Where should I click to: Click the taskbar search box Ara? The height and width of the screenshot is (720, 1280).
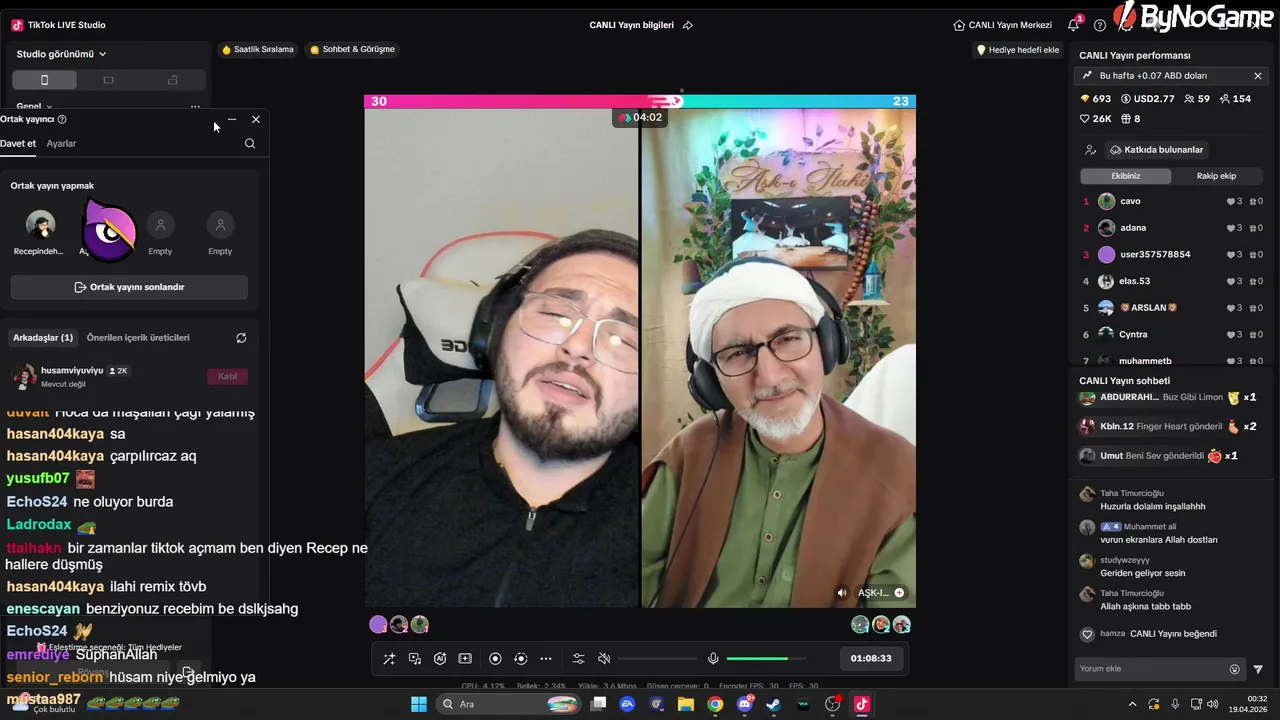pos(509,704)
